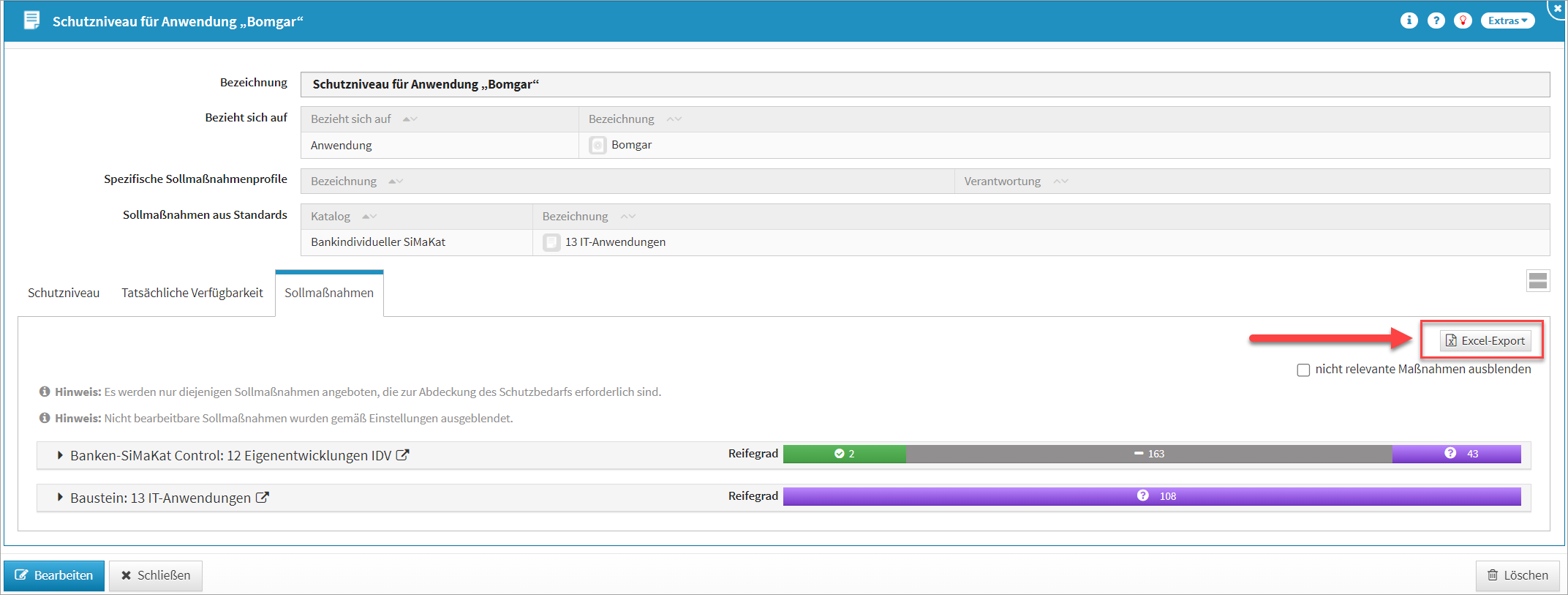Expand Banken-SiMaKat Control 12 Eigenentwicklungen row
1568x595 pixels.
tap(60, 455)
